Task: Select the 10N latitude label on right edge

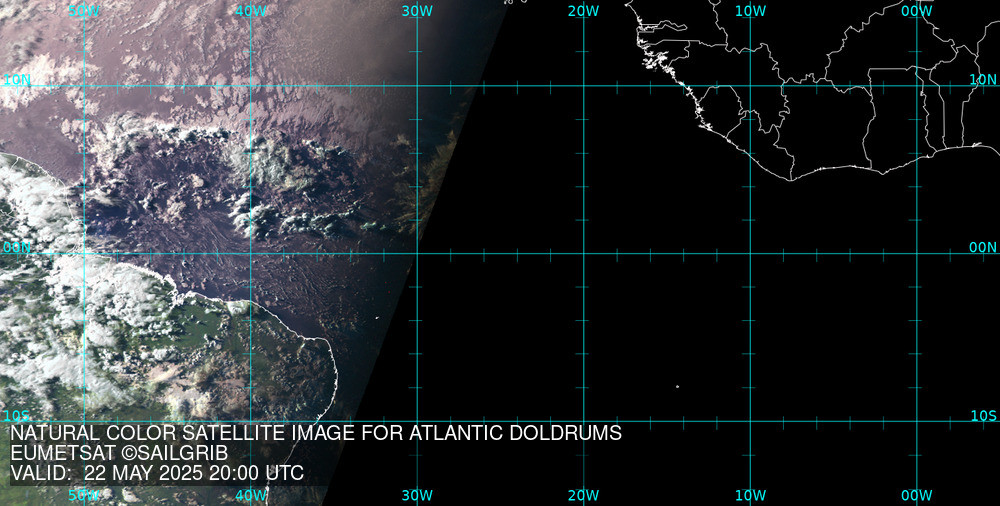Action: (x=983, y=80)
